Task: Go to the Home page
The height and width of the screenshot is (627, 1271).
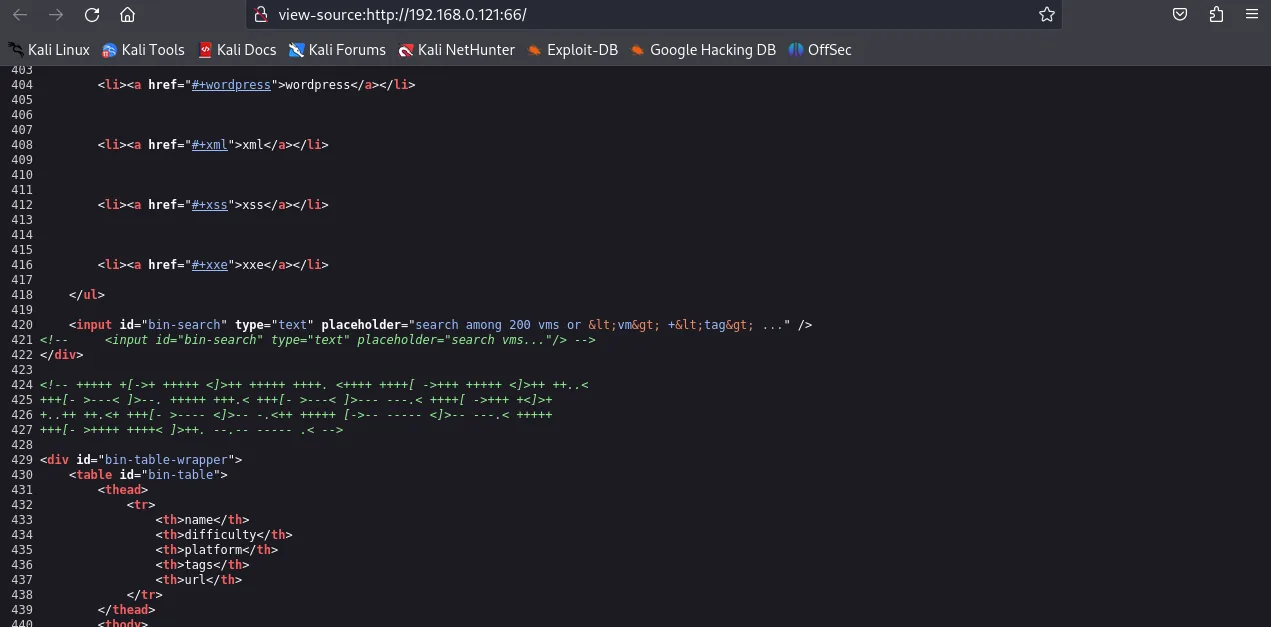Action: pos(127,15)
